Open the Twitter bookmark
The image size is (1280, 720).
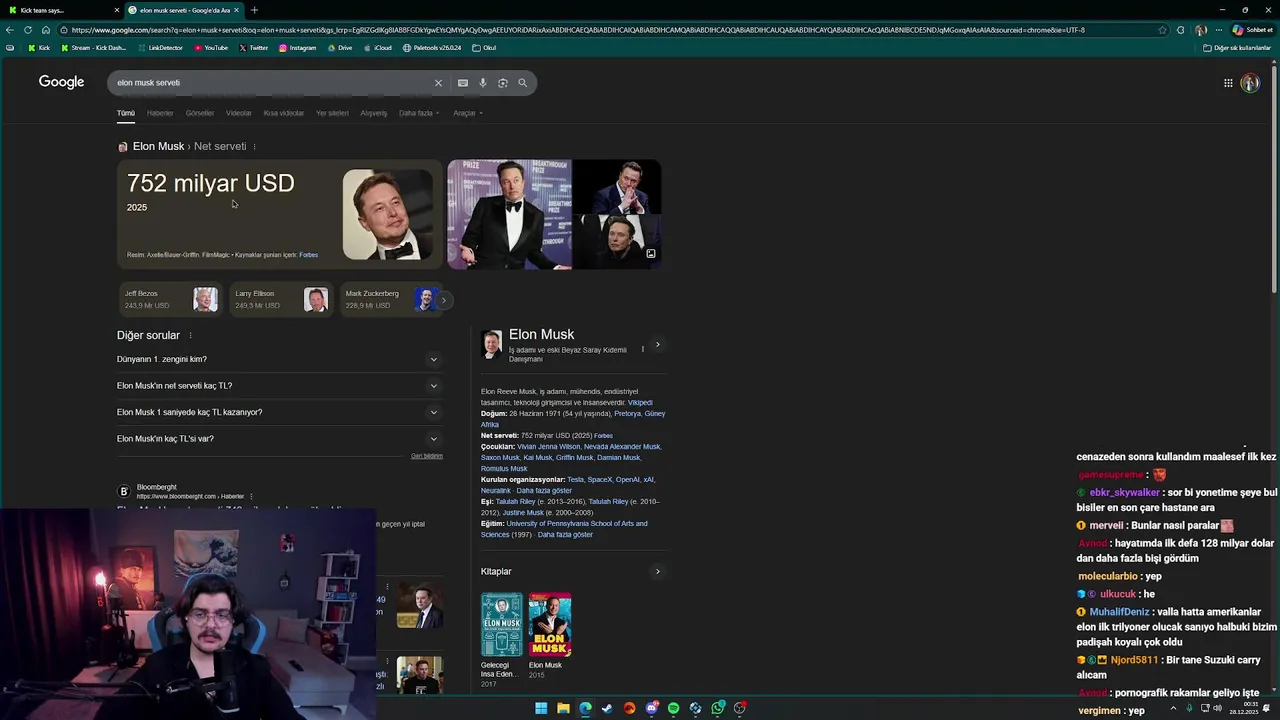pos(253,48)
